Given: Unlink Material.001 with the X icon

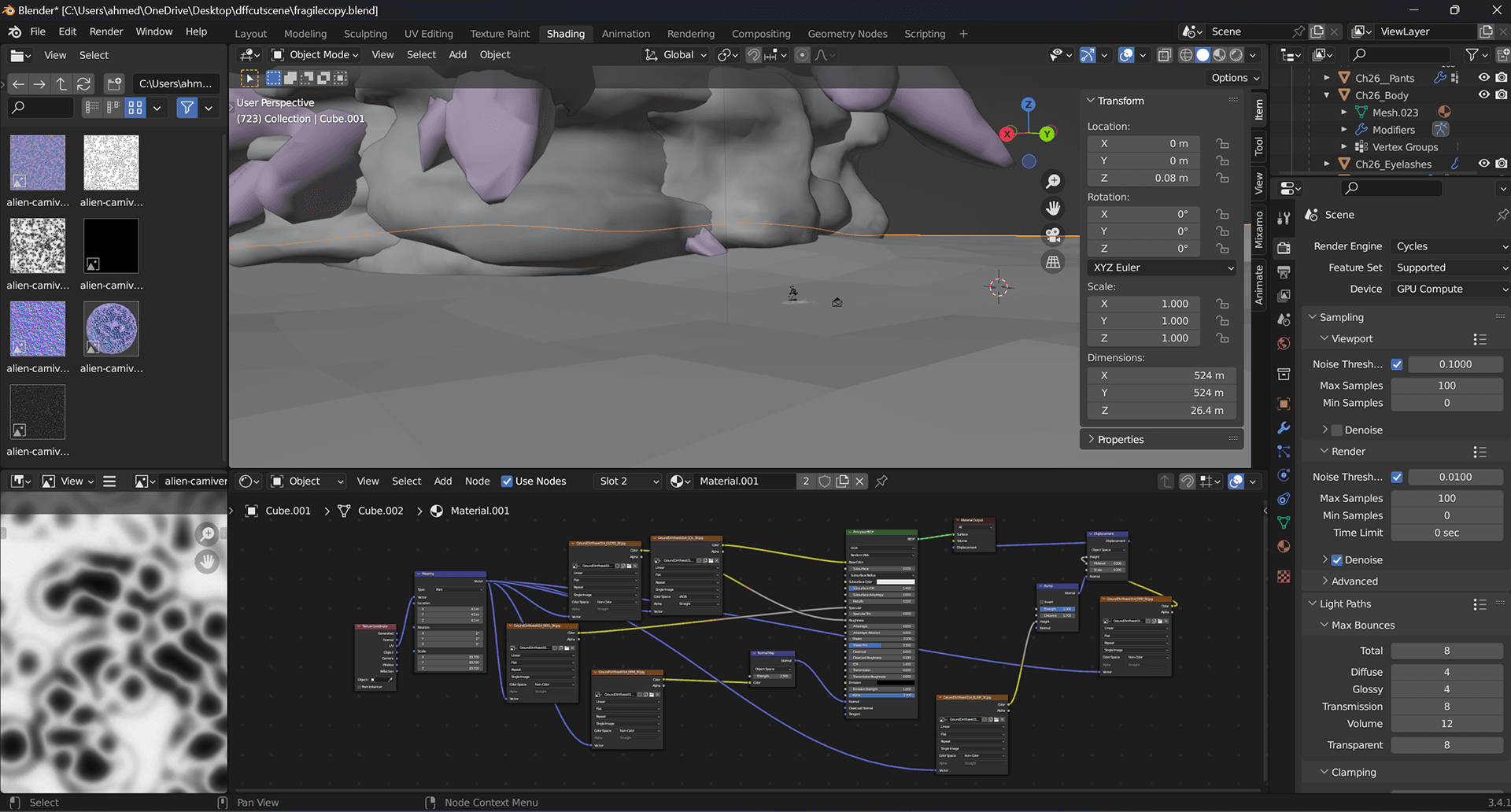Looking at the screenshot, I should pos(860,482).
